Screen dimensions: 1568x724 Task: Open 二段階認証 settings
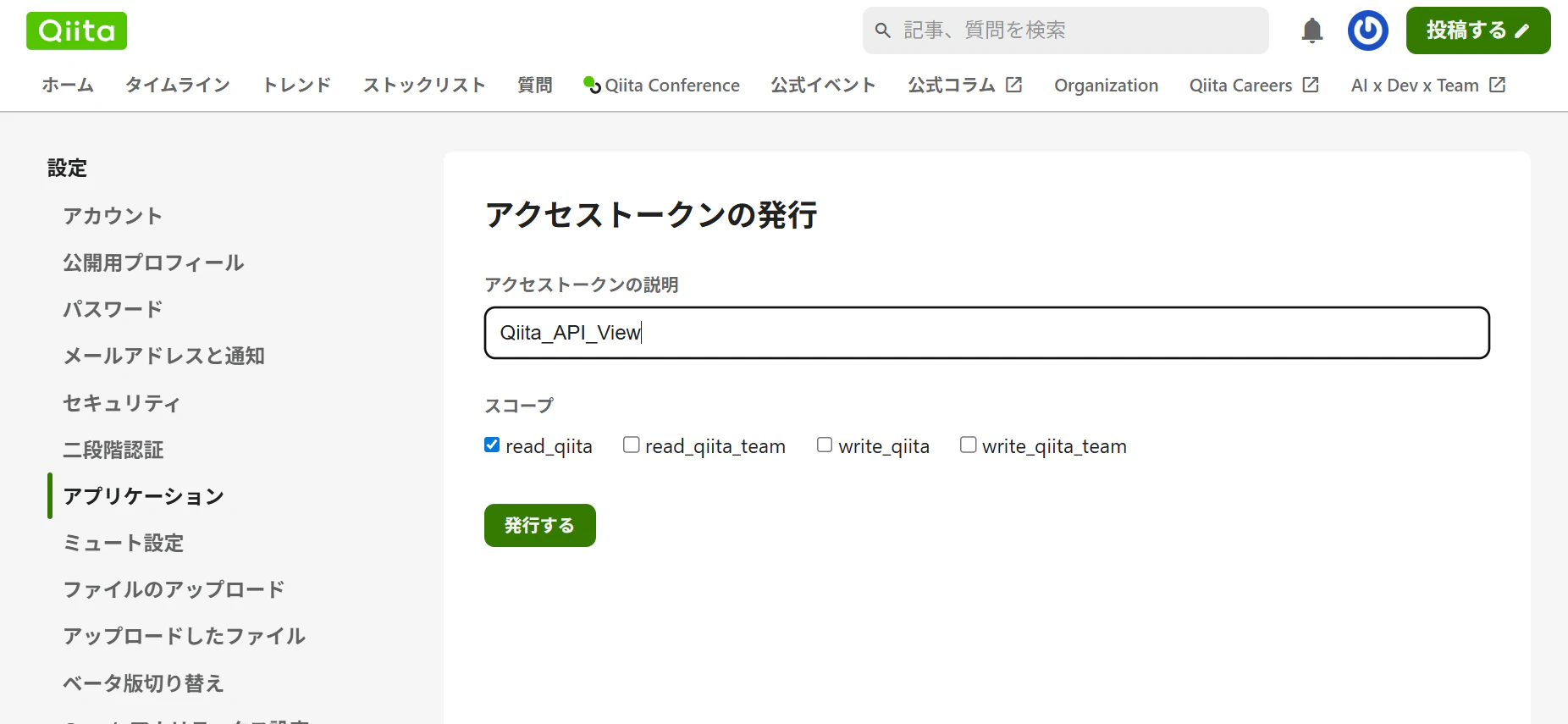tap(113, 450)
